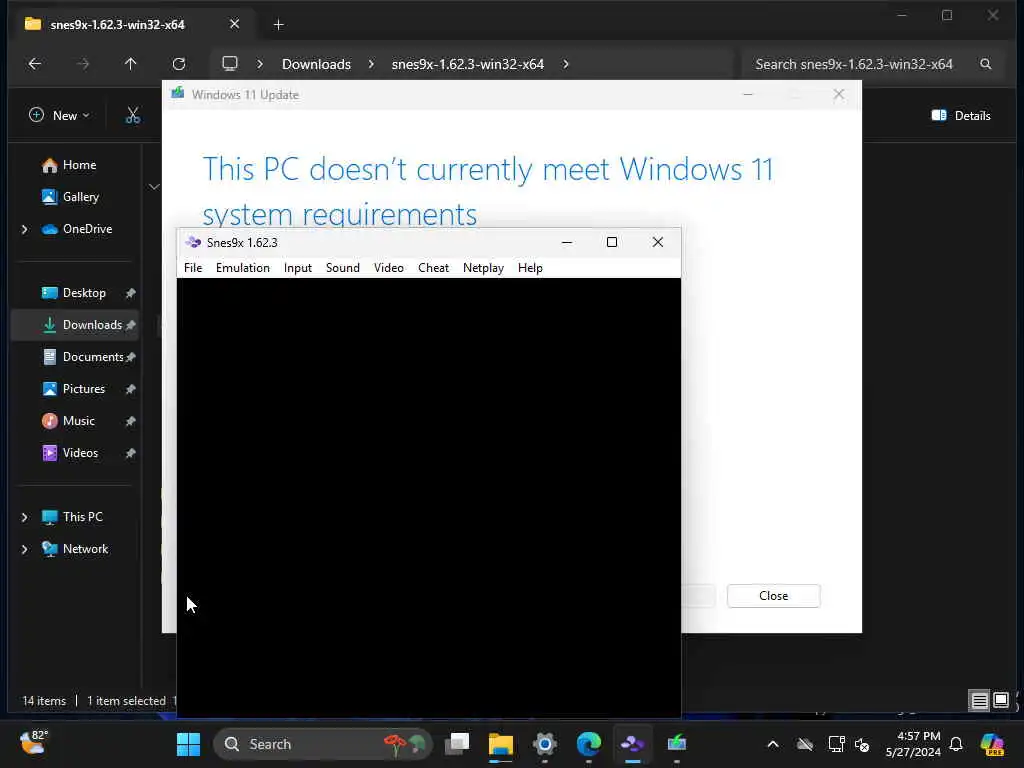Open Copilot preview icon in taskbar

(x=992, y=744)
